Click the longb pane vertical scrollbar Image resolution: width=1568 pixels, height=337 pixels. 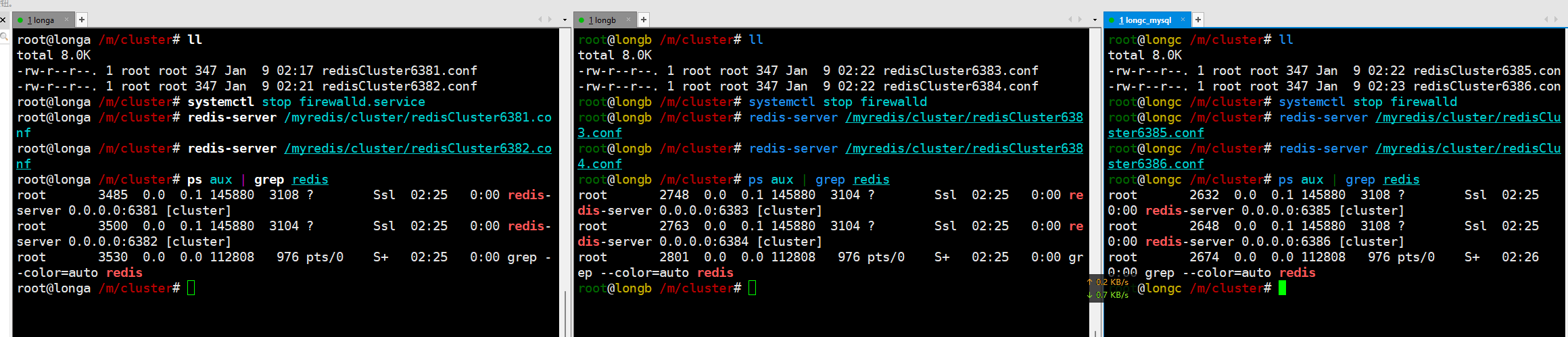coord(1095,182)
